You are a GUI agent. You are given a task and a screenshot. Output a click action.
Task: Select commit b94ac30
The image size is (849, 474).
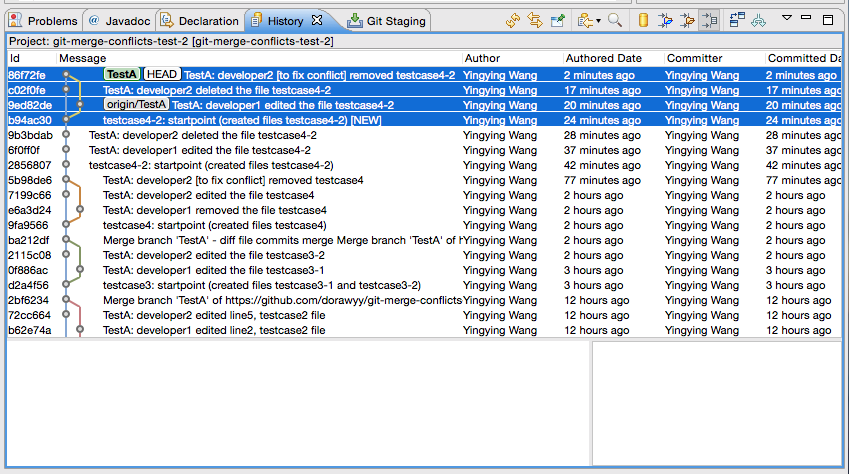pos(424,120)
